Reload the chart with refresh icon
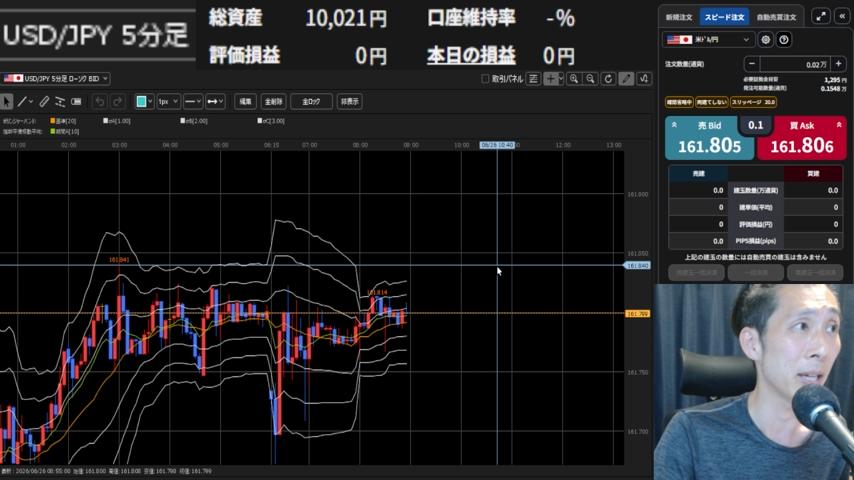This screenshot has height=480, width=854. [x=608, y=79]
